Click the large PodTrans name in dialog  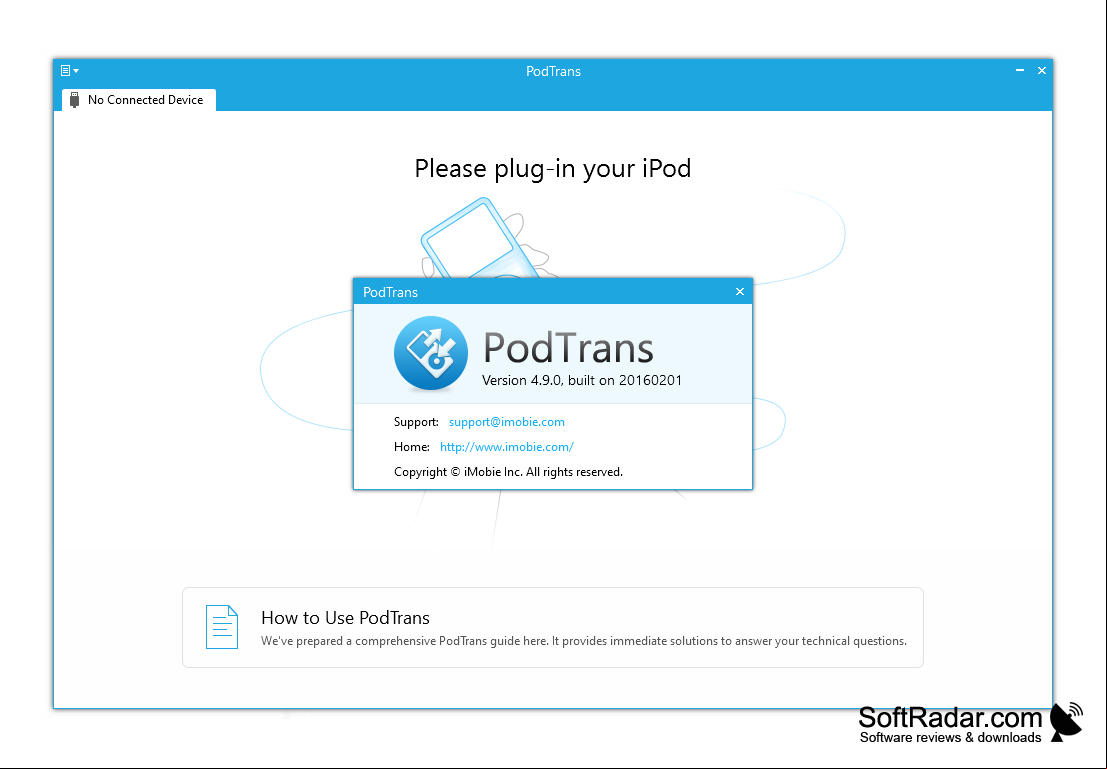[x=568, y=347]
